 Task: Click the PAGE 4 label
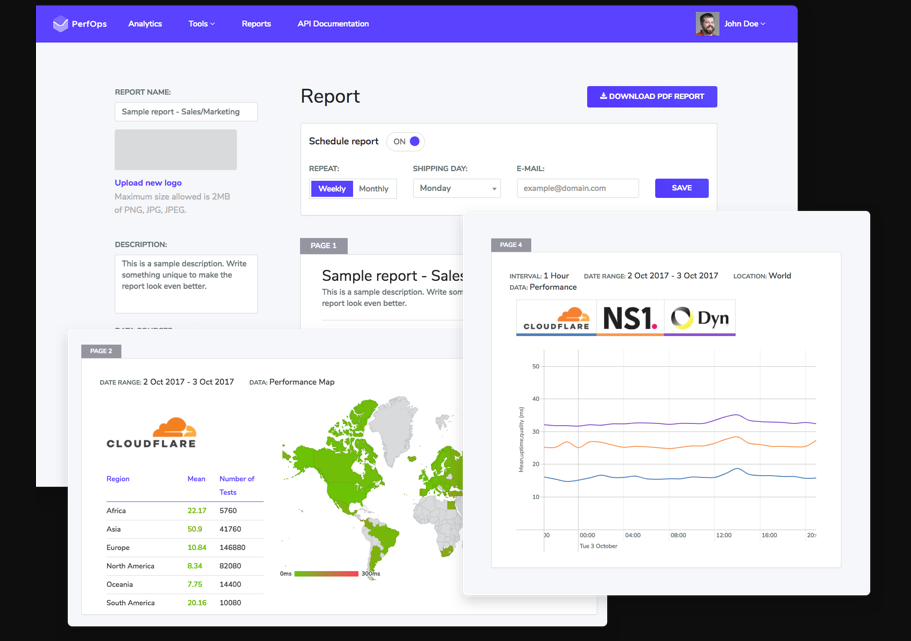click(511, 245)
